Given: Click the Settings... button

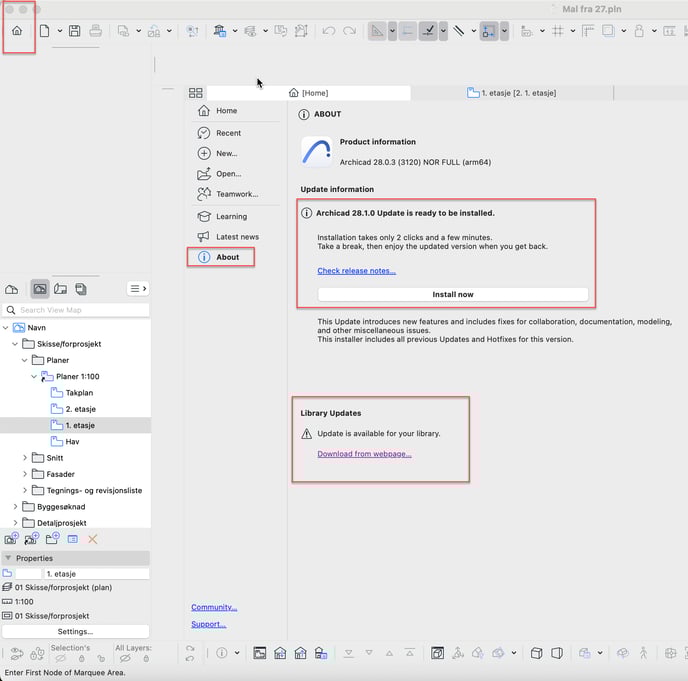Looking at the screenshot, I should tap(75, 631).
